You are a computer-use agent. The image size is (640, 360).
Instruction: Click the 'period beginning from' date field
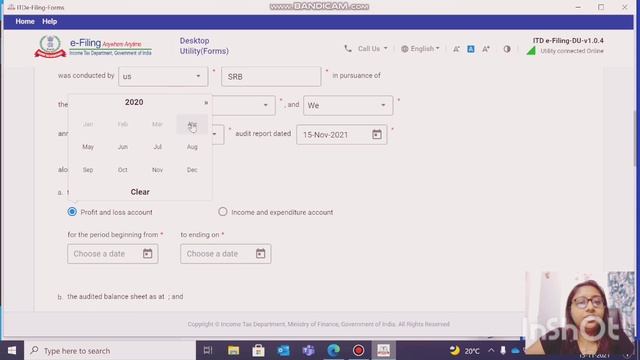point(113,254)
